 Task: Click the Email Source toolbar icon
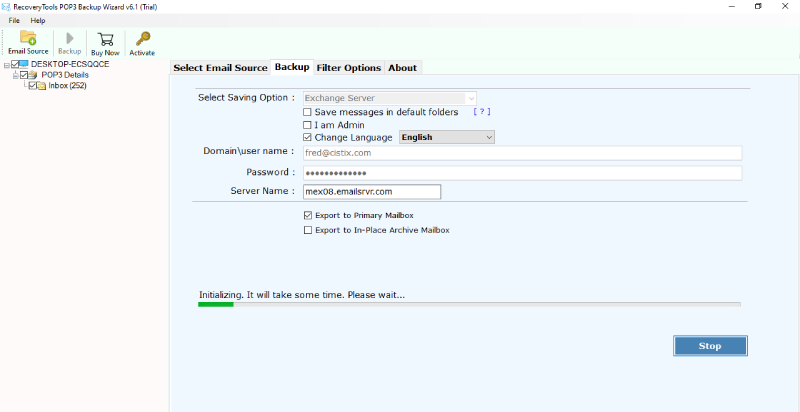tap(28, 38)
